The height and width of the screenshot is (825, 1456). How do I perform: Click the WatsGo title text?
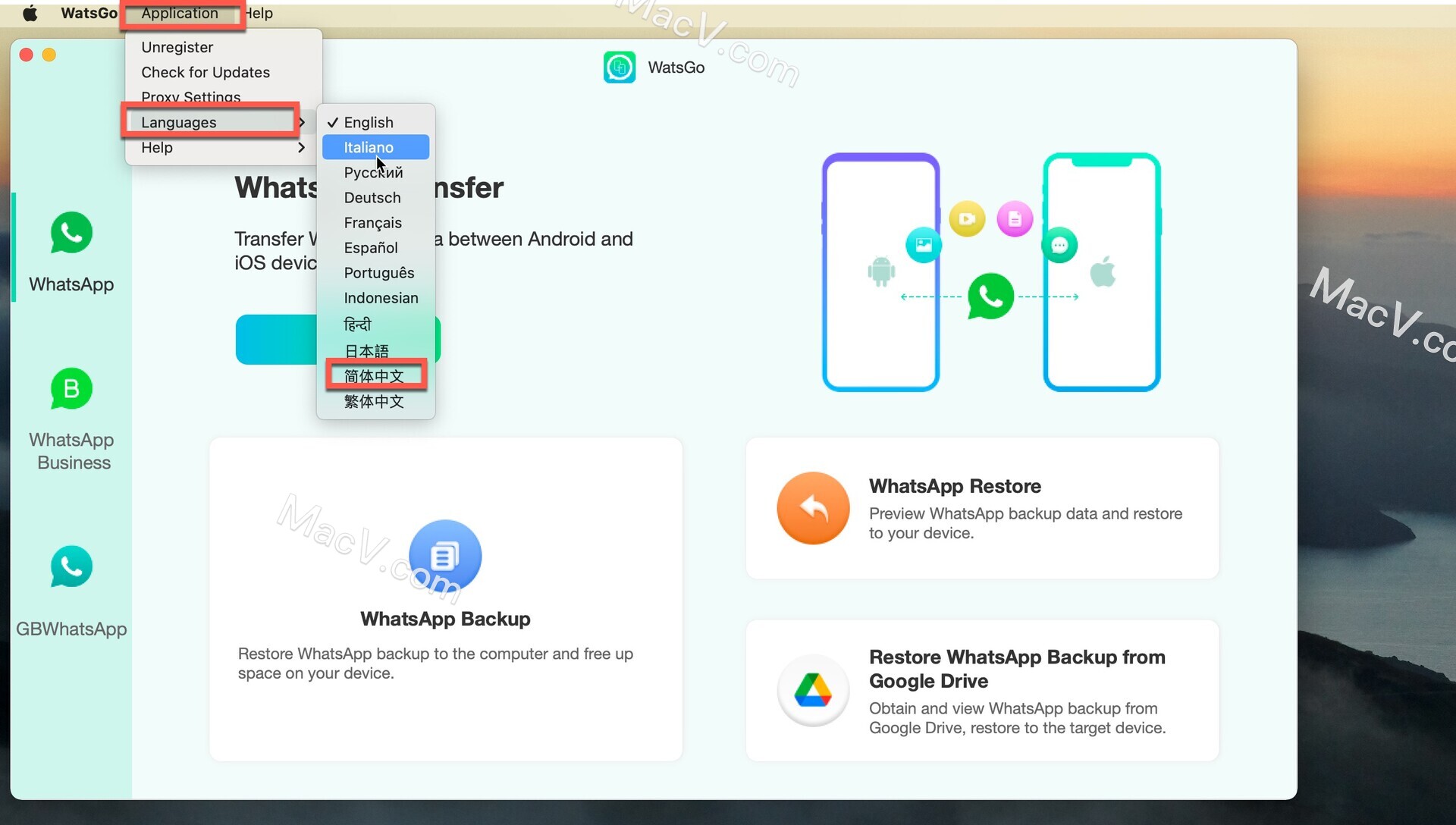(x=676, y=67)
